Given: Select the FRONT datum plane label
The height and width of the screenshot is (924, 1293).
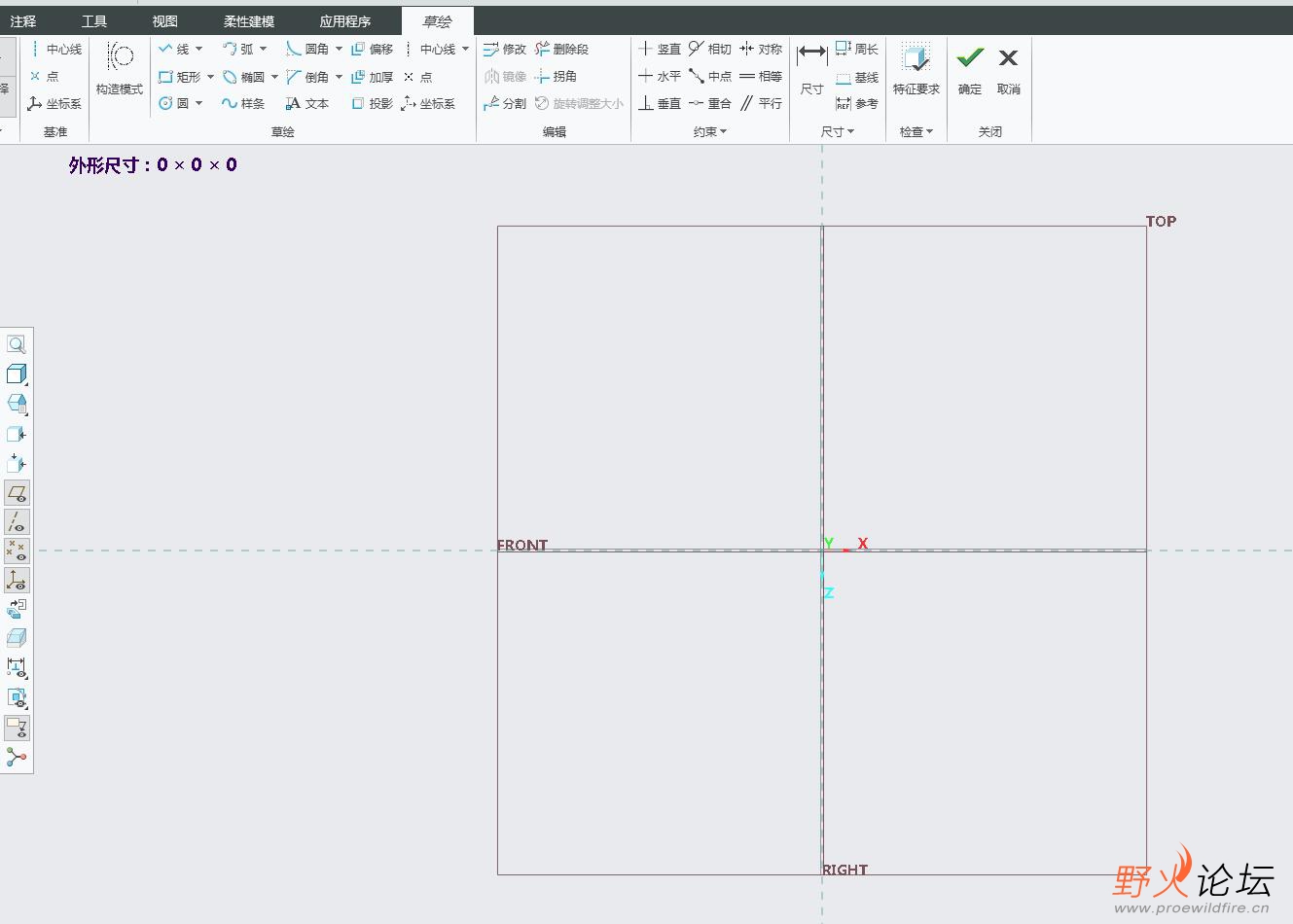Looking at the screenshot, I should click(522, 545).
